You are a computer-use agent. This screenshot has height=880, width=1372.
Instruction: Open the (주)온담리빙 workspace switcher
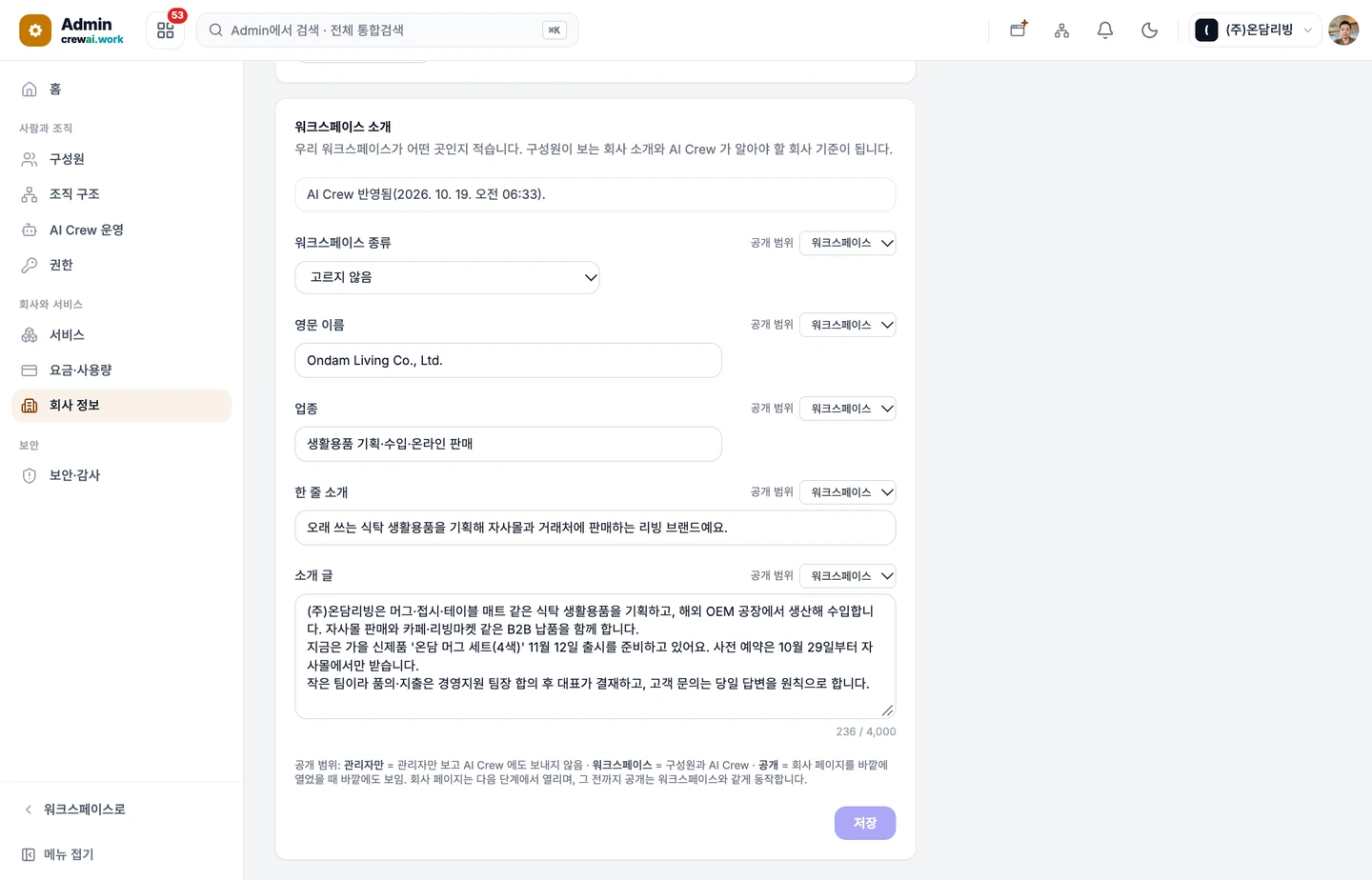coord(1255,30)
